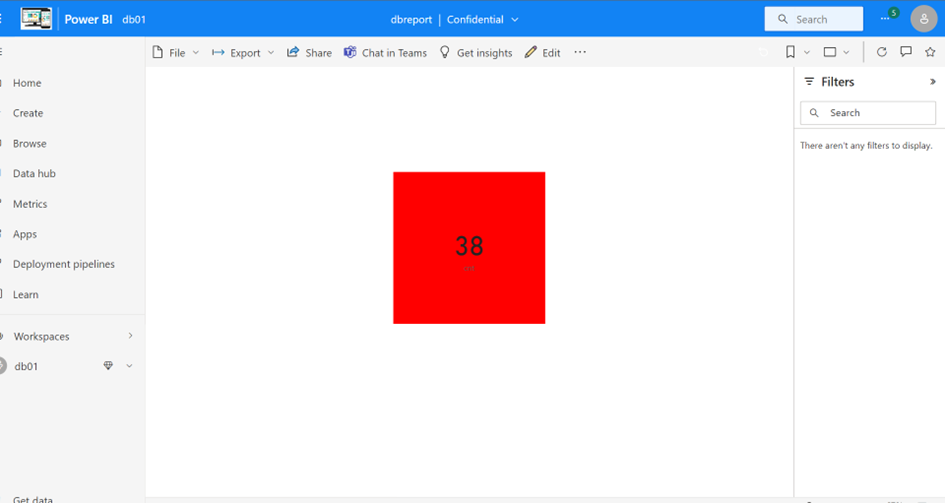Open the File menu dropdown

[176, 53]
